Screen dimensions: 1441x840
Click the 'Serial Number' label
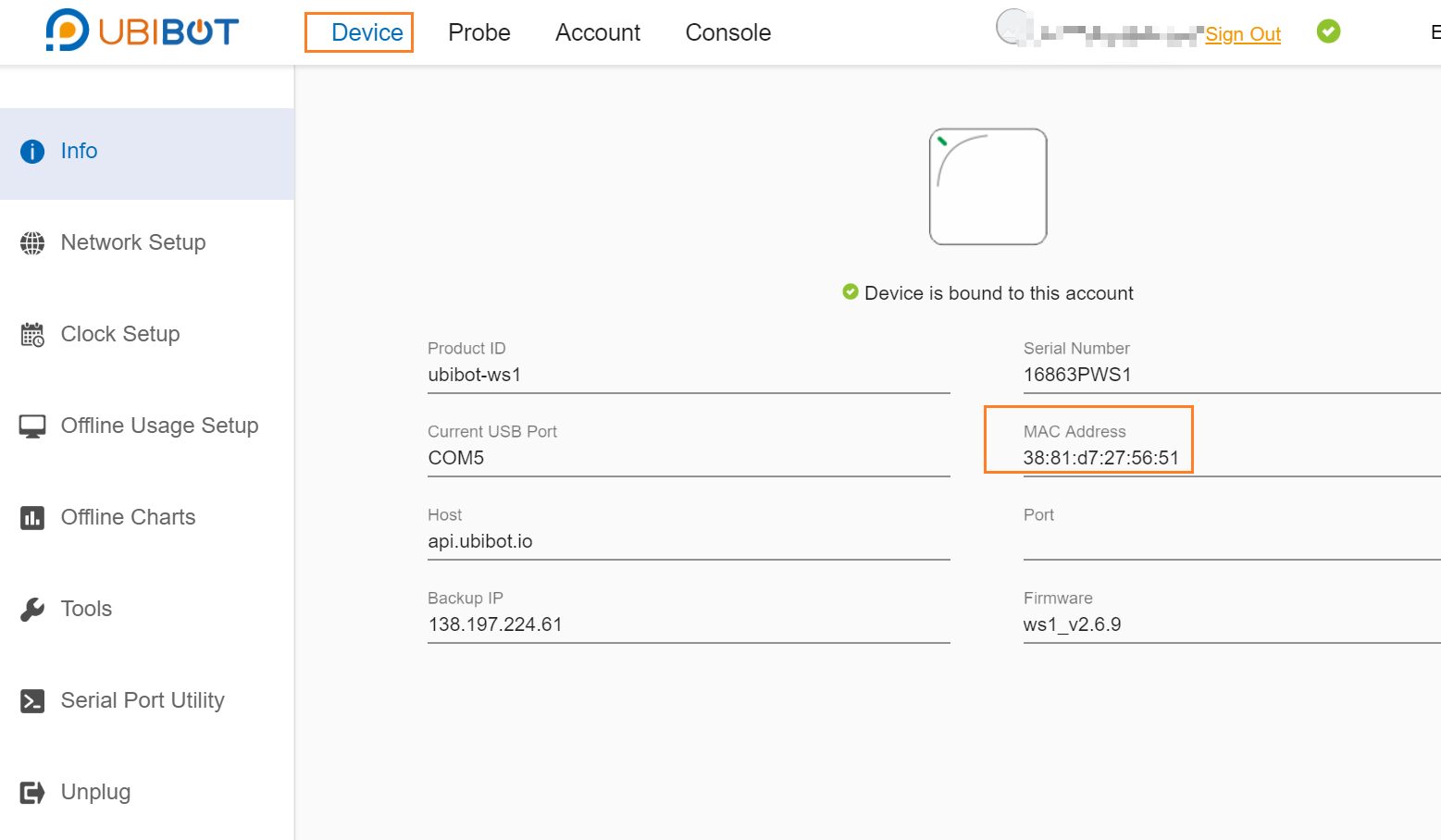tap(1076, 349)
